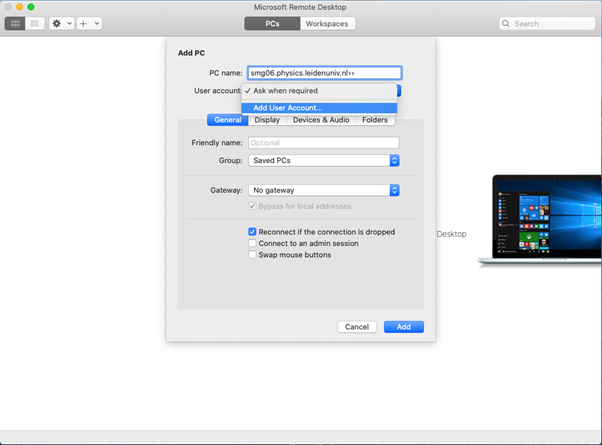
Task: Switch to list view in toolbar
Action: point(34,23)
